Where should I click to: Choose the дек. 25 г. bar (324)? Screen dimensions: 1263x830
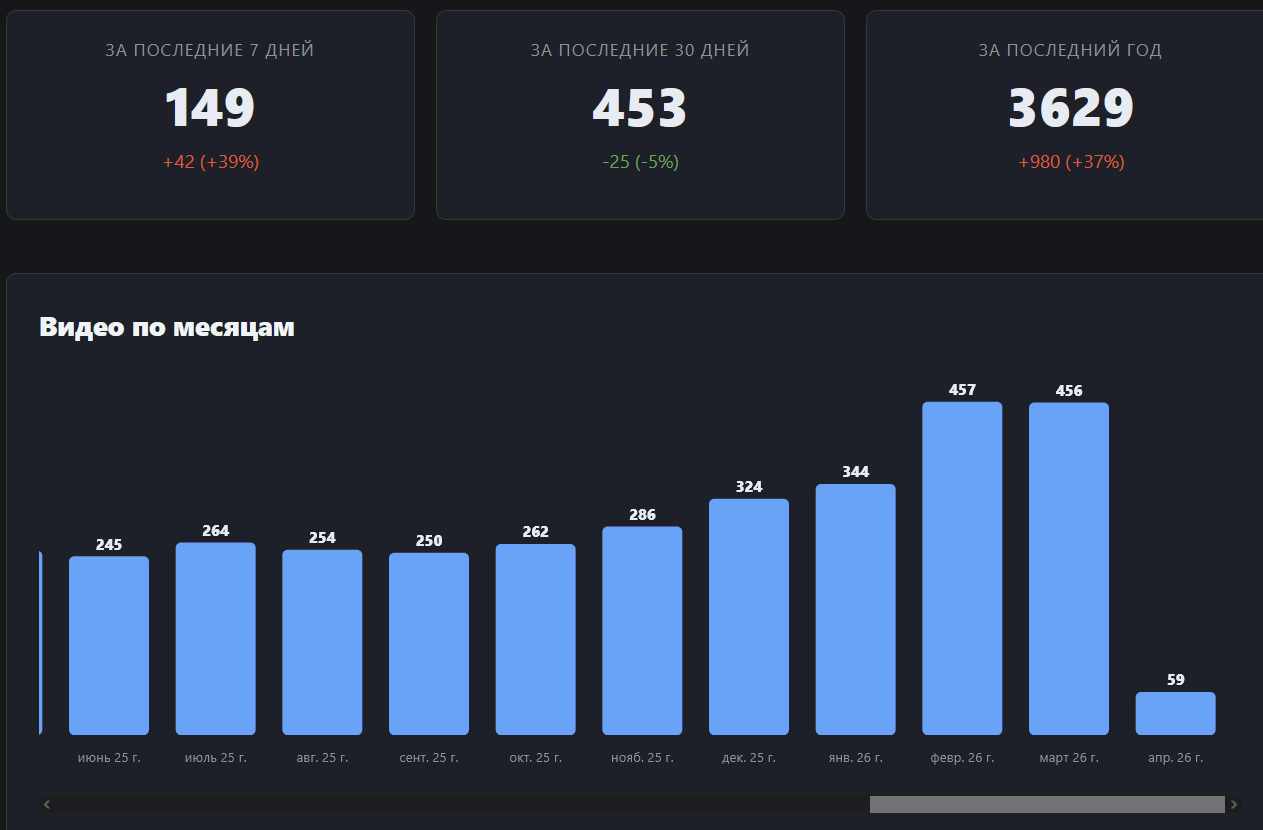click(749, 617)
